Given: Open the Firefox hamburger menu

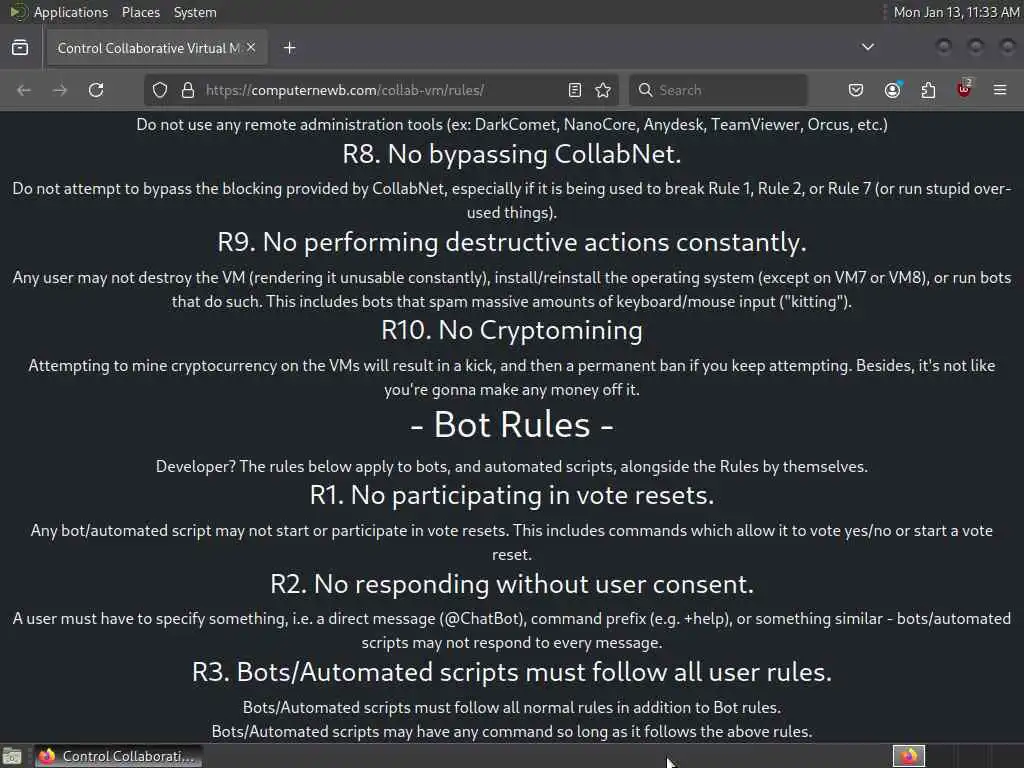Looking at the screenshot, I should (x=1000, y=89).
